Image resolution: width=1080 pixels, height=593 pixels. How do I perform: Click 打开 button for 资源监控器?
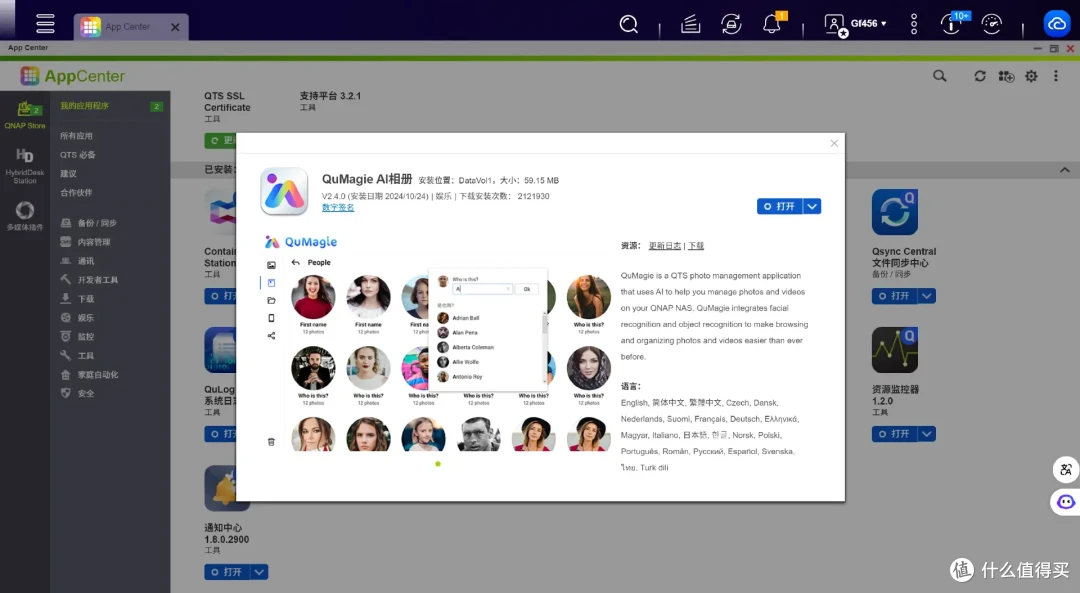click(x=894, y=434)
